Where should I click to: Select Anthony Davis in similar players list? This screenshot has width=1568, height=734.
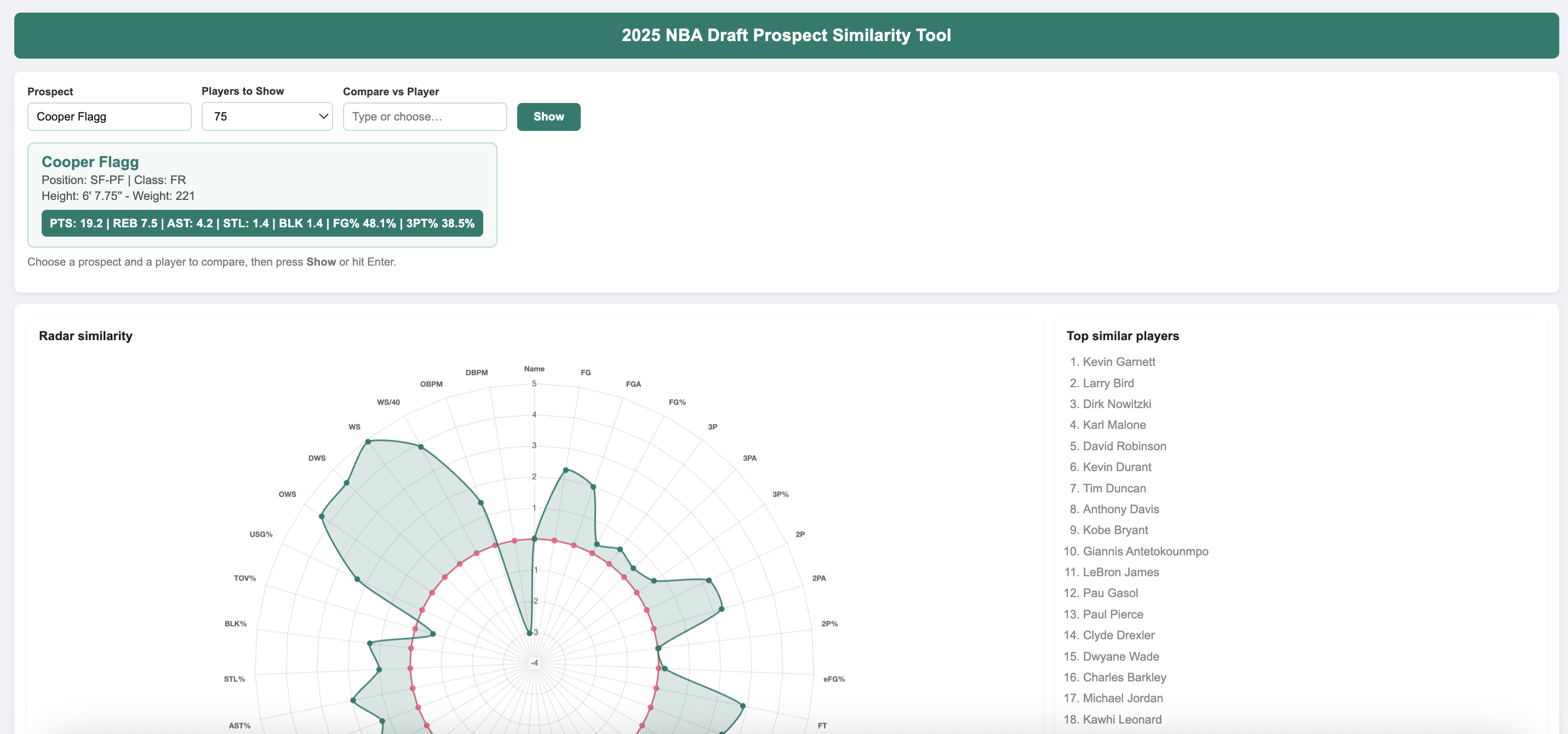point(1120,509)
